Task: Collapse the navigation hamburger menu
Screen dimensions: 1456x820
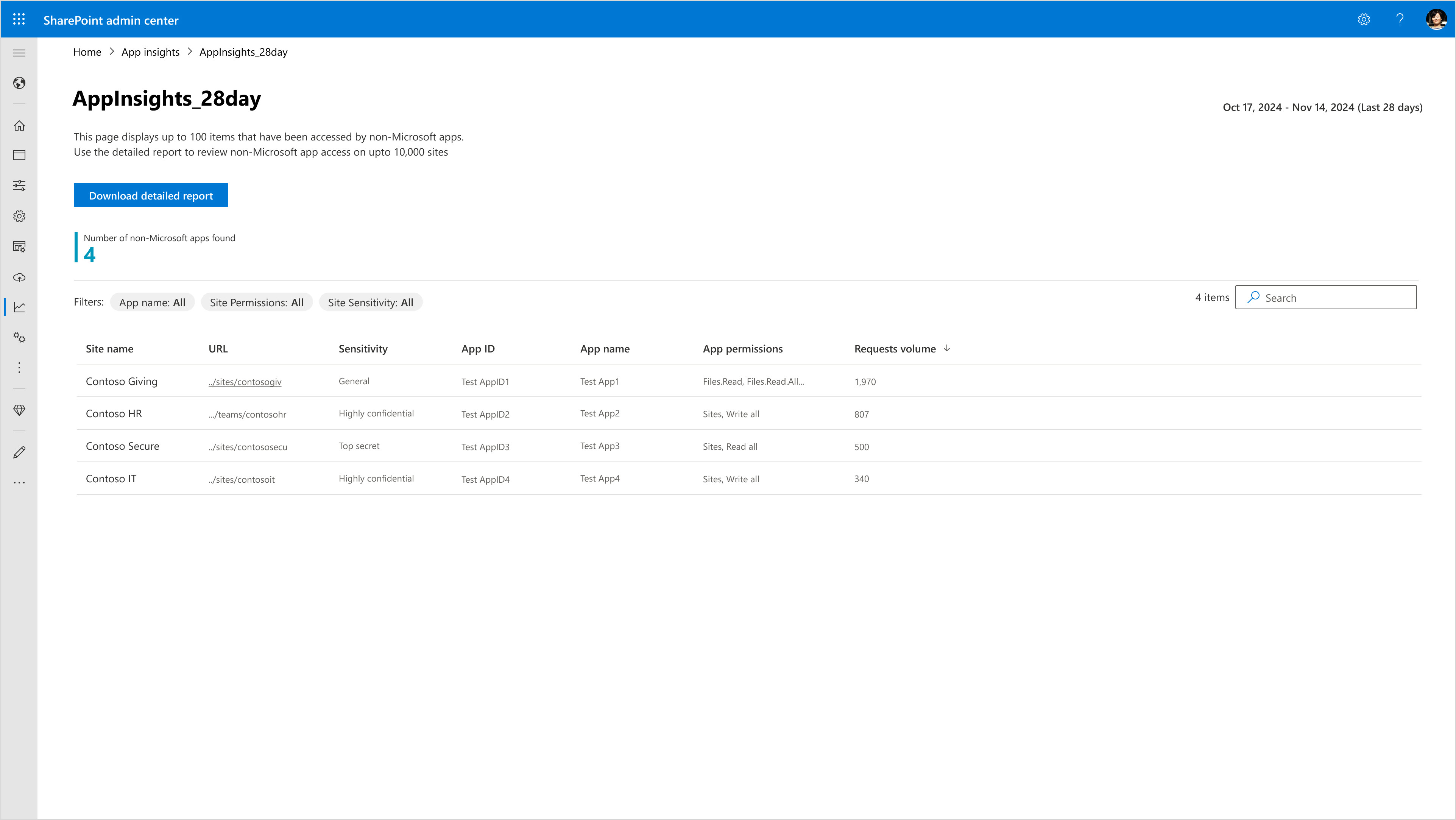Action: tap(19, 53)
